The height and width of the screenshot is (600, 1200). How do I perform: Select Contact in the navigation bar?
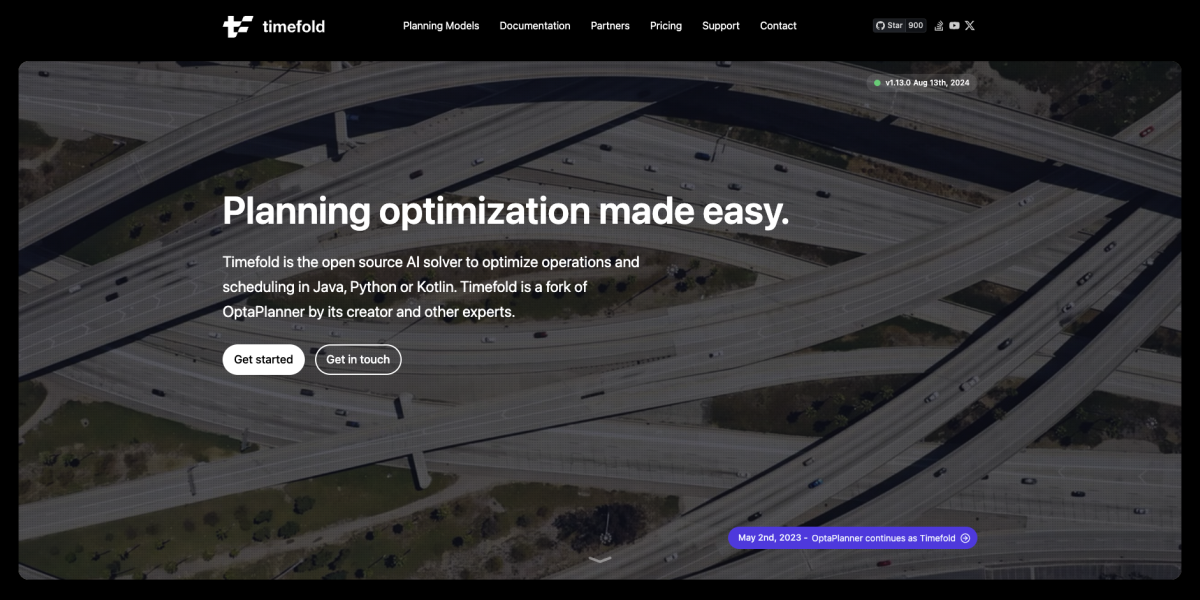coord(778,26)
